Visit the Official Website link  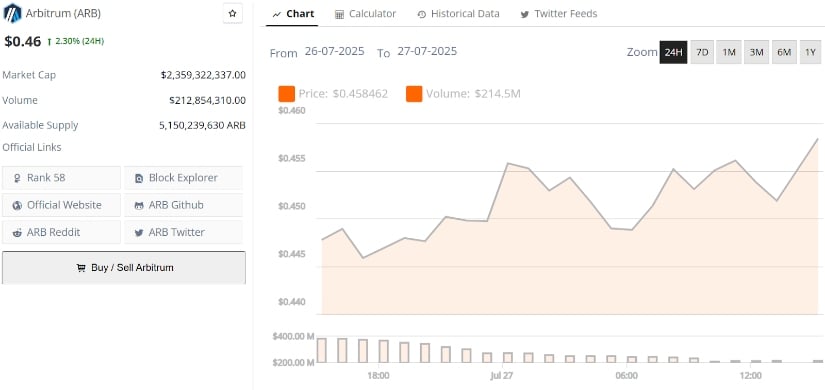pyautogui.click(x=61, y=205)
